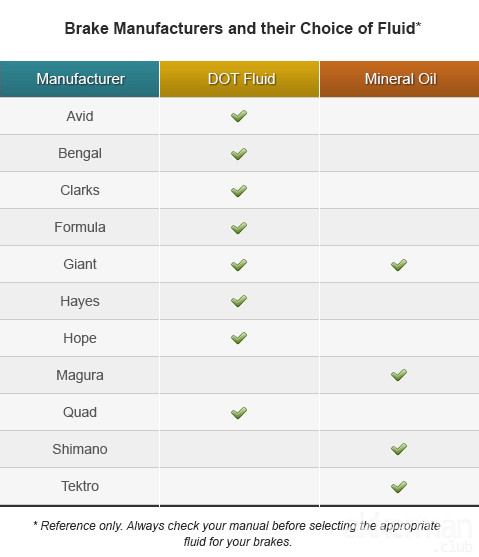The image size is (479, 557).
Task: Select the DOT Fluid column header
Action: click(240, 79)
